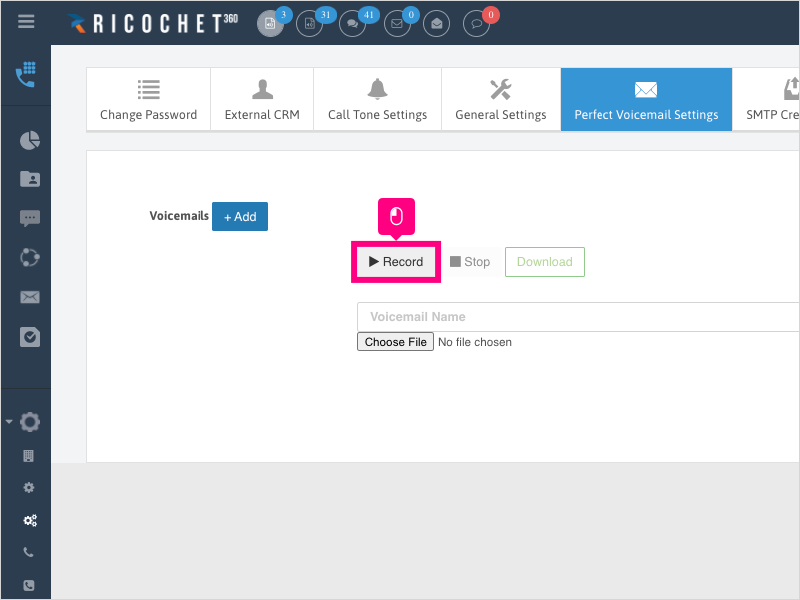Select the Perfect Voicemail Settings tab

point(646,99)
